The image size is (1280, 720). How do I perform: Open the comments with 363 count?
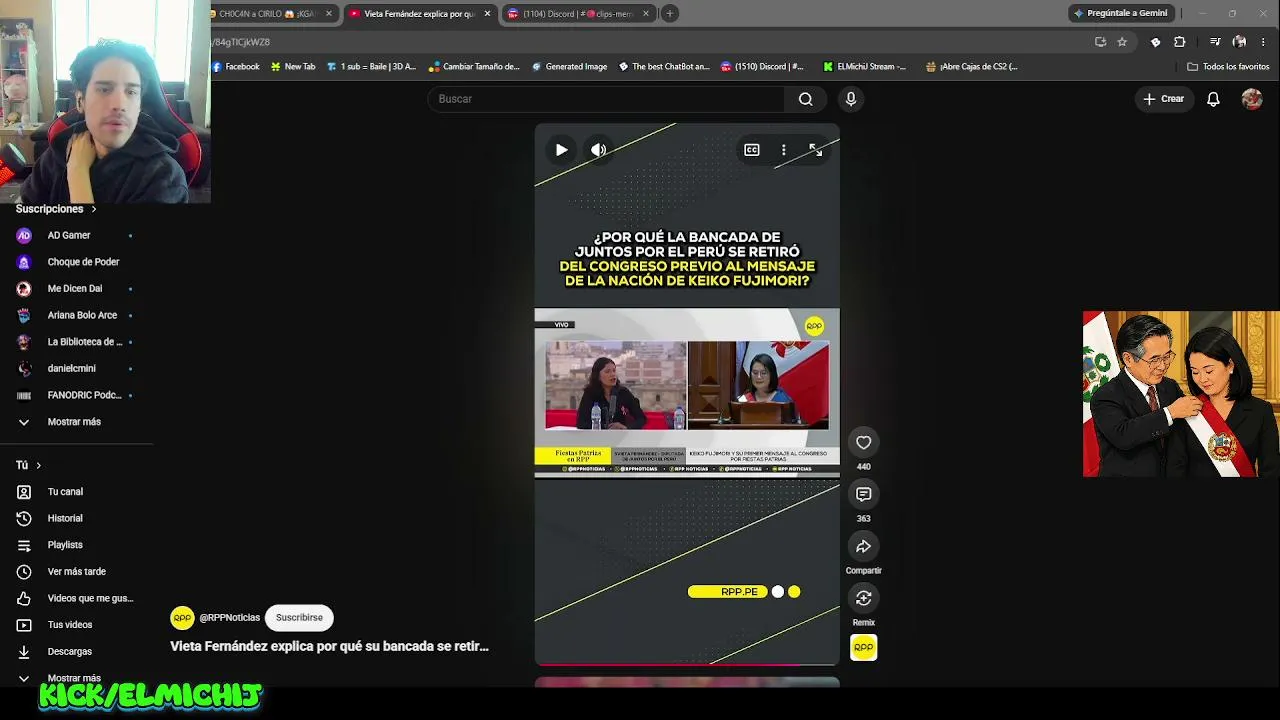pyautogui.click(x=863, y=494)
